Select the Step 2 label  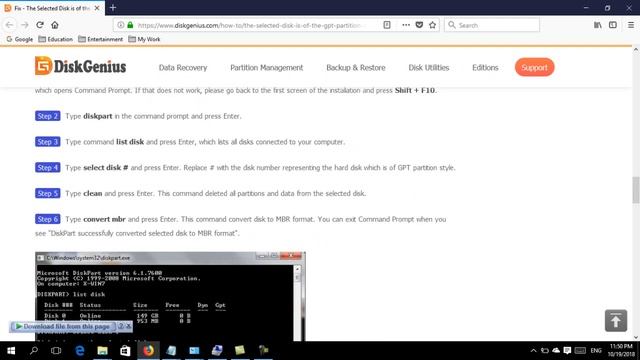[48, 116]
